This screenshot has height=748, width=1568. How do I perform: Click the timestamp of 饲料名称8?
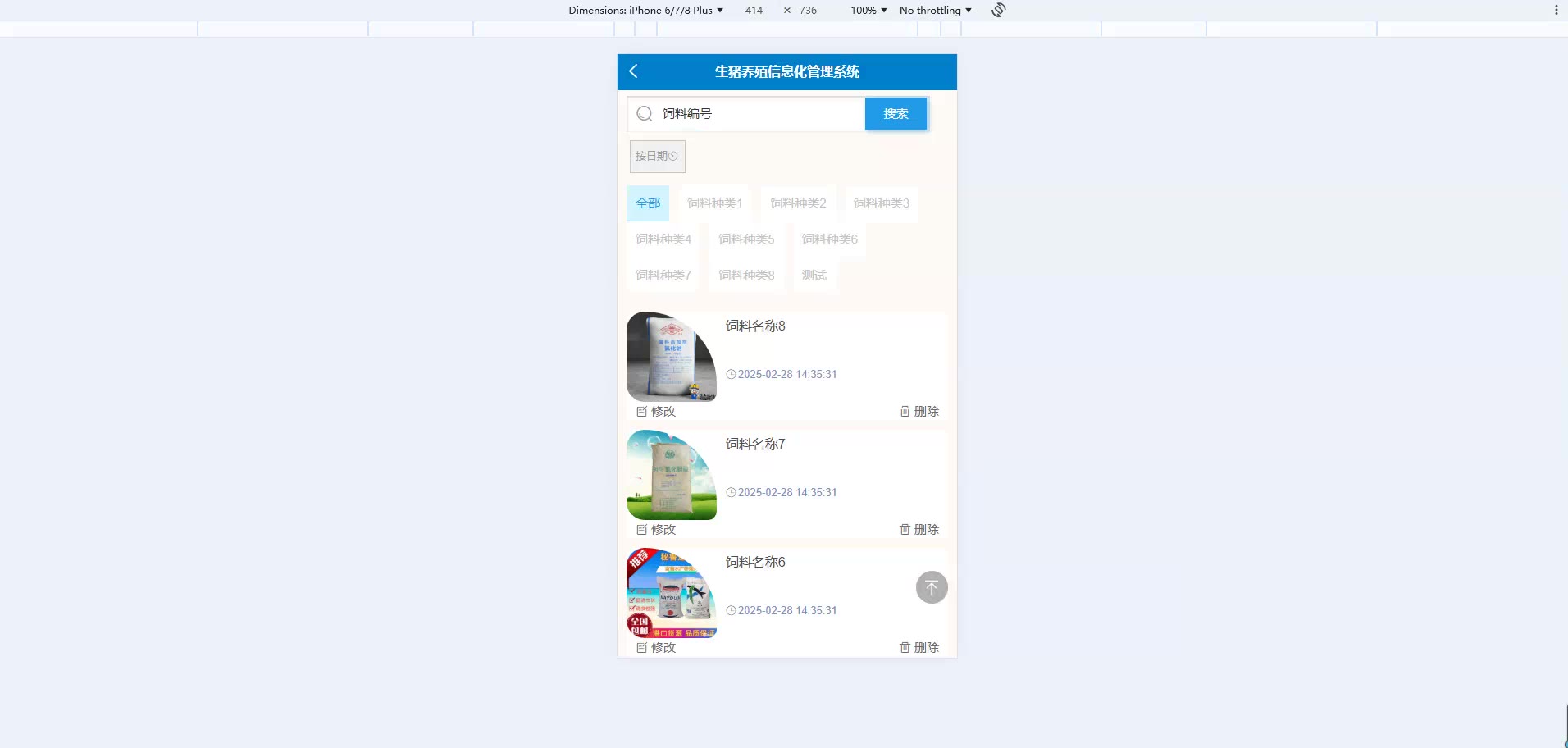(782, 374)
